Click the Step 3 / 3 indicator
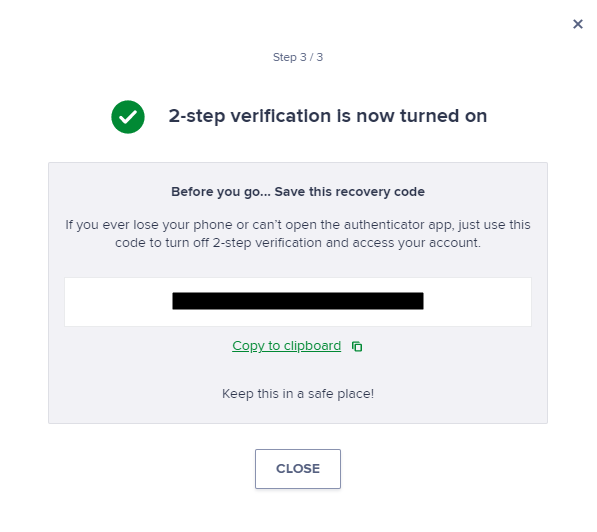The height and width of the screenshot is (532, 597). click(298, 57)
